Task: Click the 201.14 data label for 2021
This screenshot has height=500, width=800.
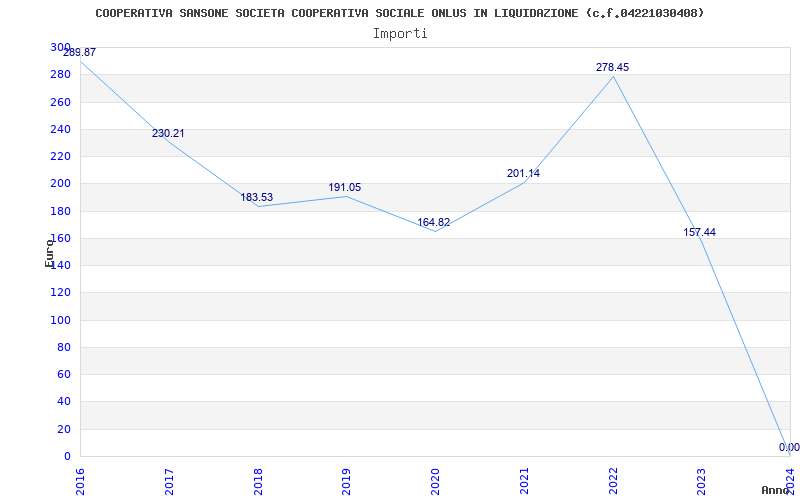Action: [523, 173]
